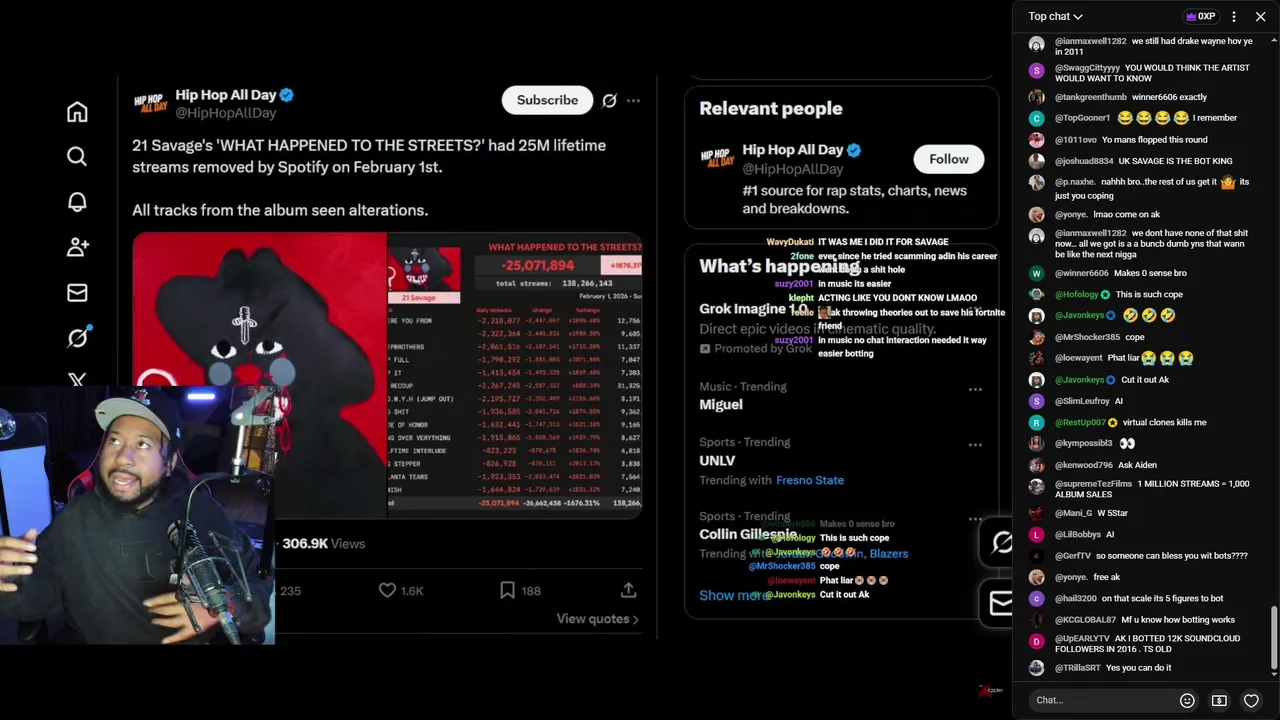Toggle the heart reaction beside chat input
This screenshot has height=720, width=1280.
pos(1251,700)
